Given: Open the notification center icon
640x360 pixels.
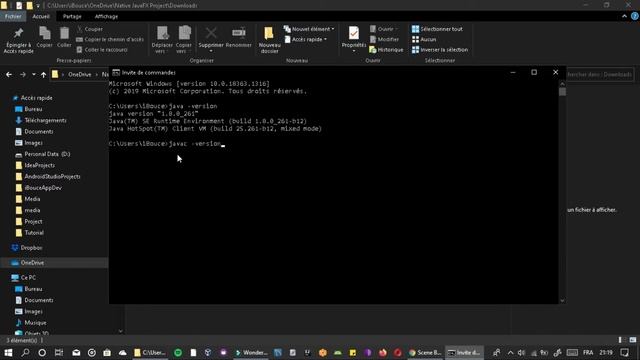Looking at the screenshot, I should pos(624,353).
